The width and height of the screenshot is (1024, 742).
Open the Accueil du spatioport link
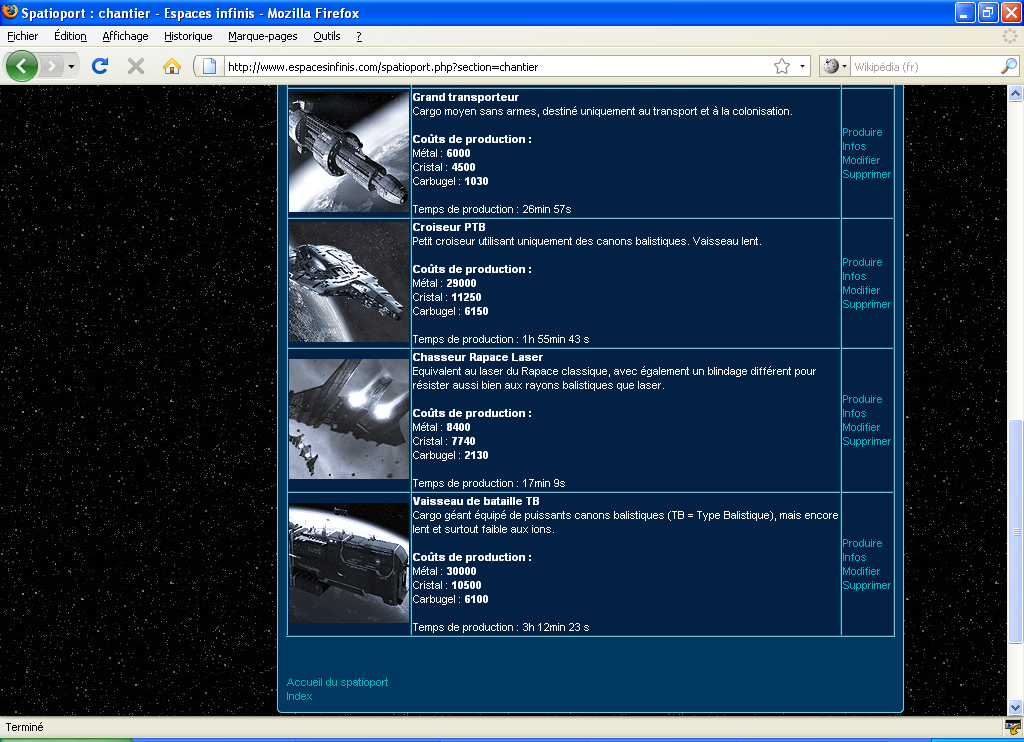coord(337,682)
